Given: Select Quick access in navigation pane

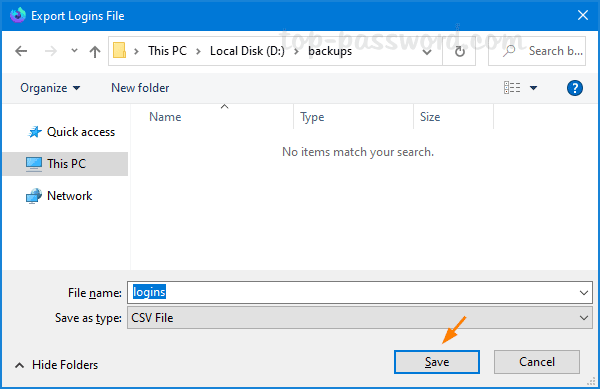Looking at the screenshot, I should [72, 132].
